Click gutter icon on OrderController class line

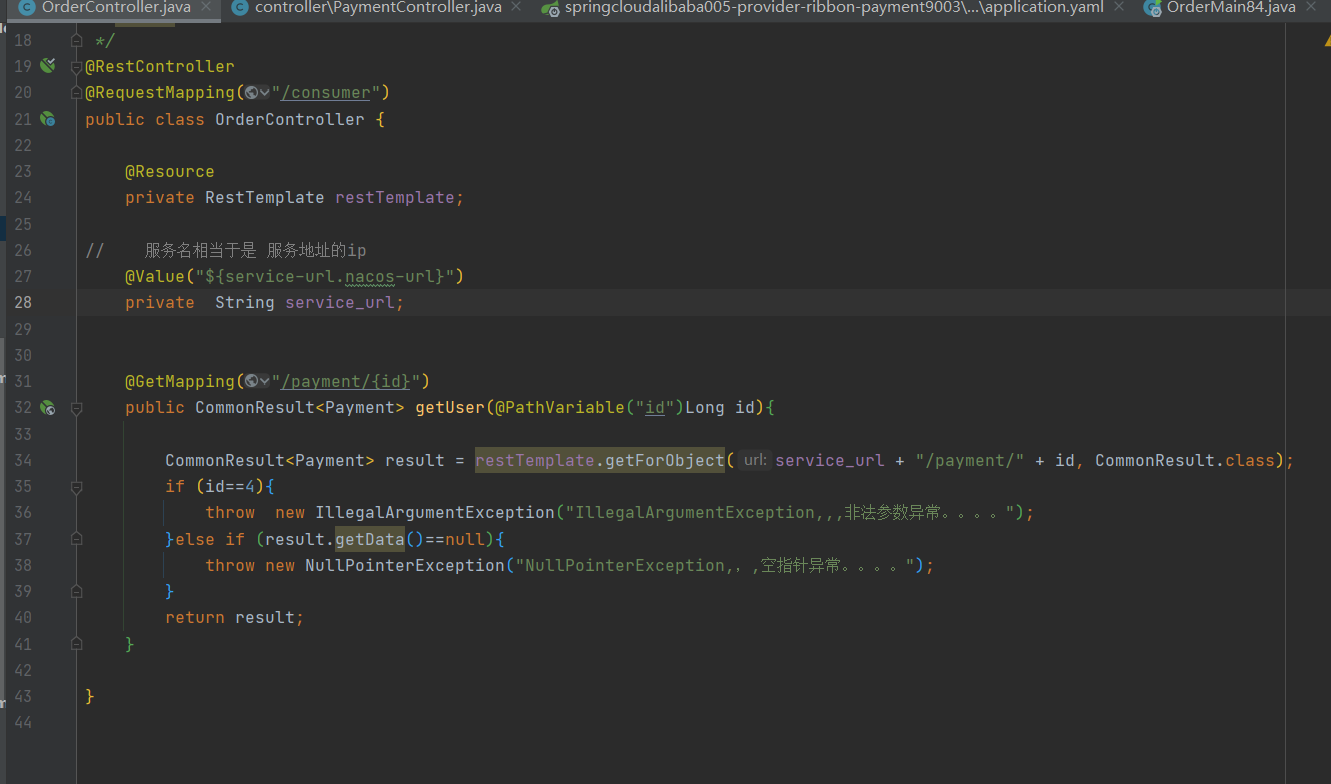pyautogui.click(x=47, y=119)
